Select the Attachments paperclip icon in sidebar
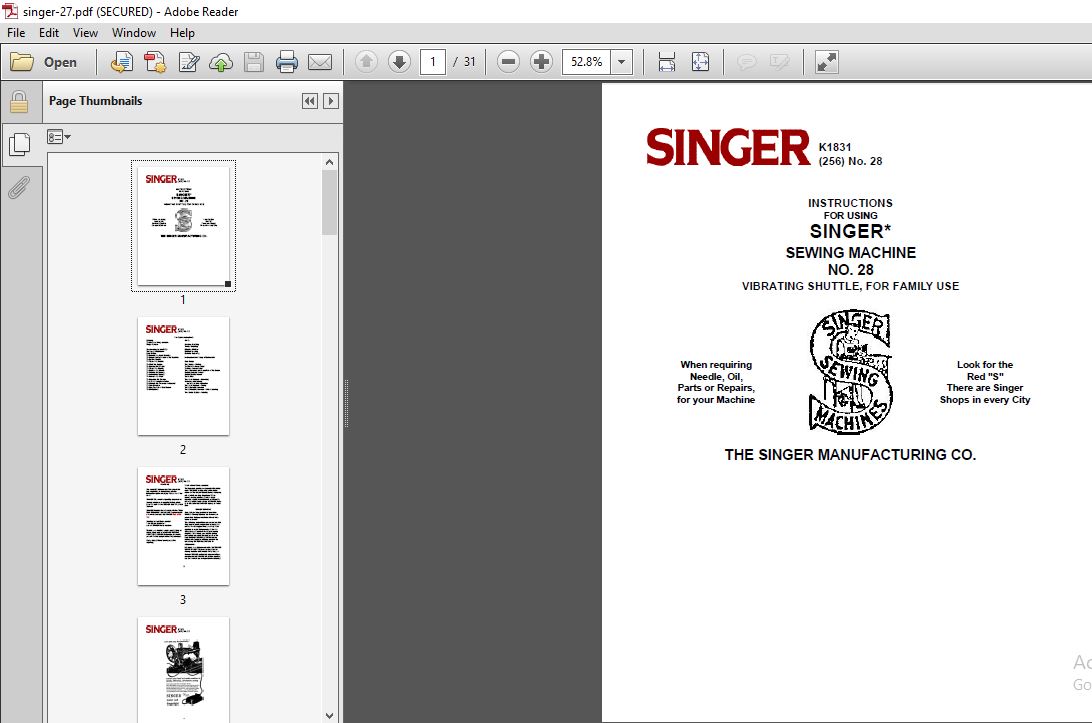 pos(21,188)
